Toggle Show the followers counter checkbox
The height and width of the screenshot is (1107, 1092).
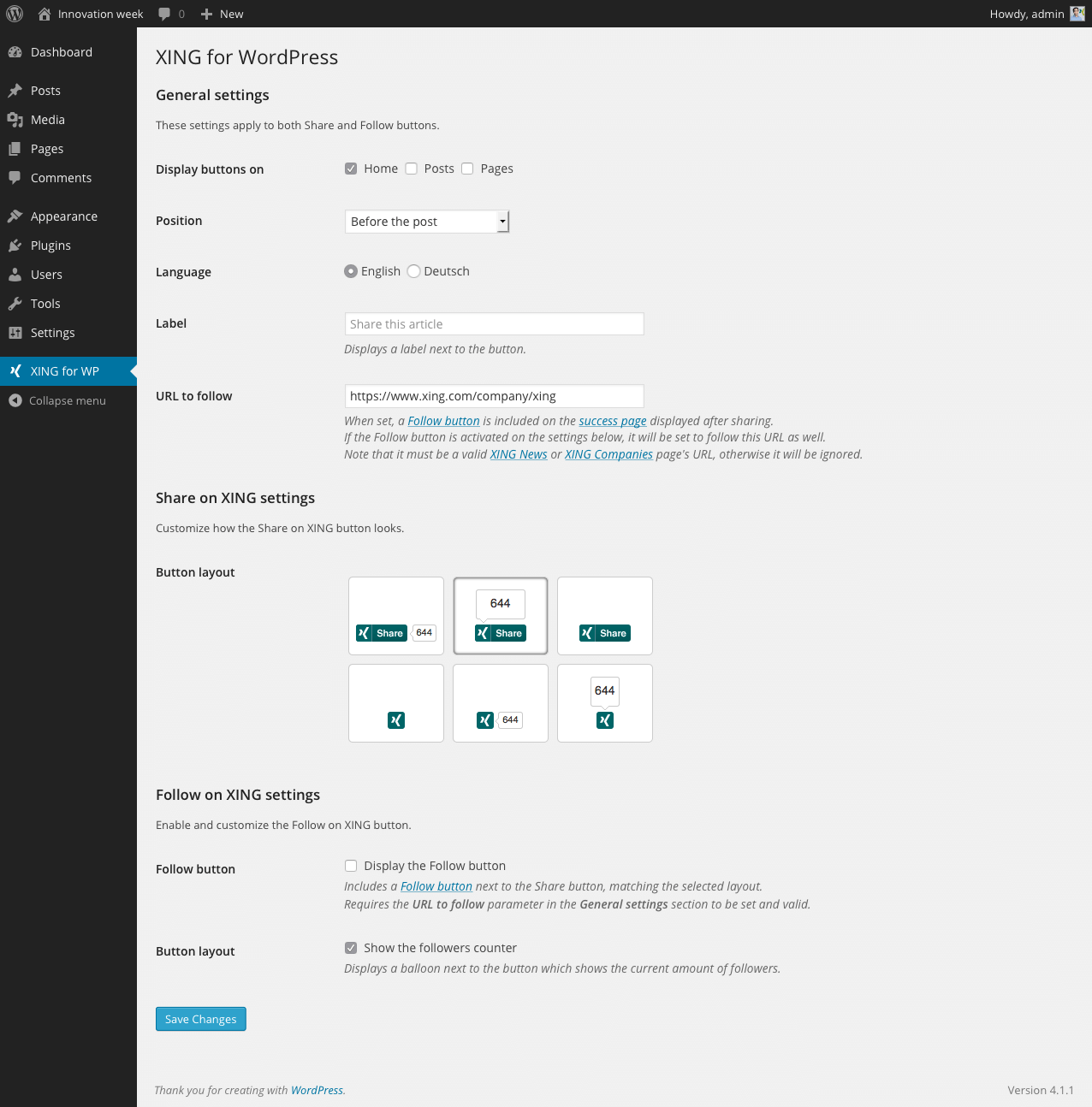click(x=351, y=948)
